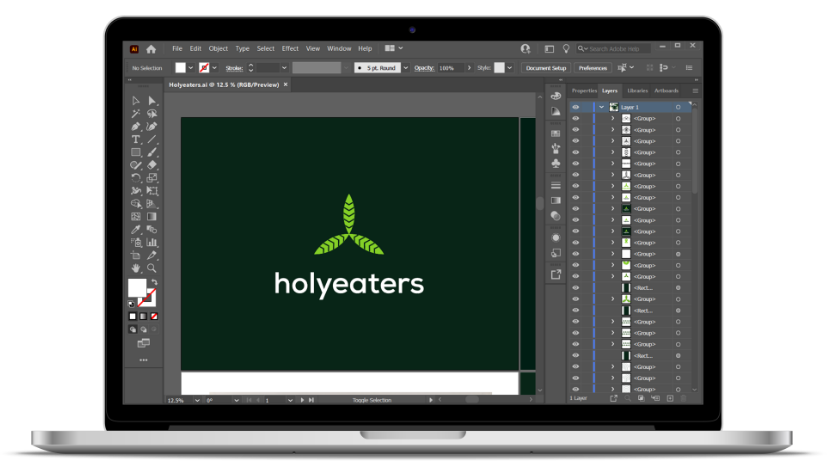Screen dimensions: 830x475
Task: Click the Preferences button
Action: [592, 68]
